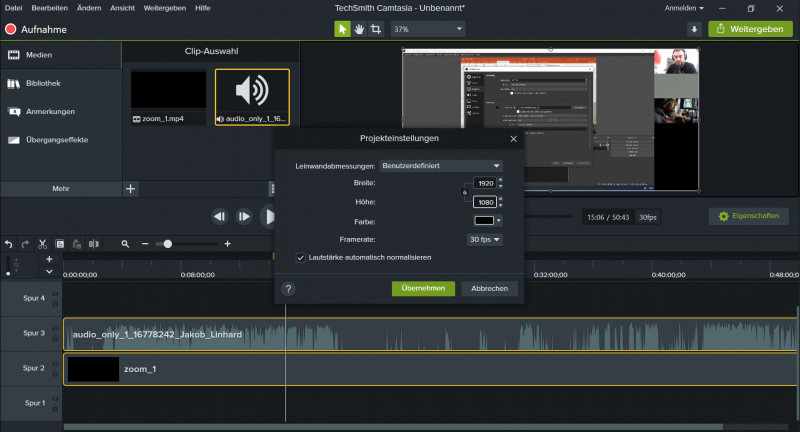Image resolution: width=800 pixels, height=432 pixels.
Task: Click the red Aufnahme record button
Action: point(11,29)
